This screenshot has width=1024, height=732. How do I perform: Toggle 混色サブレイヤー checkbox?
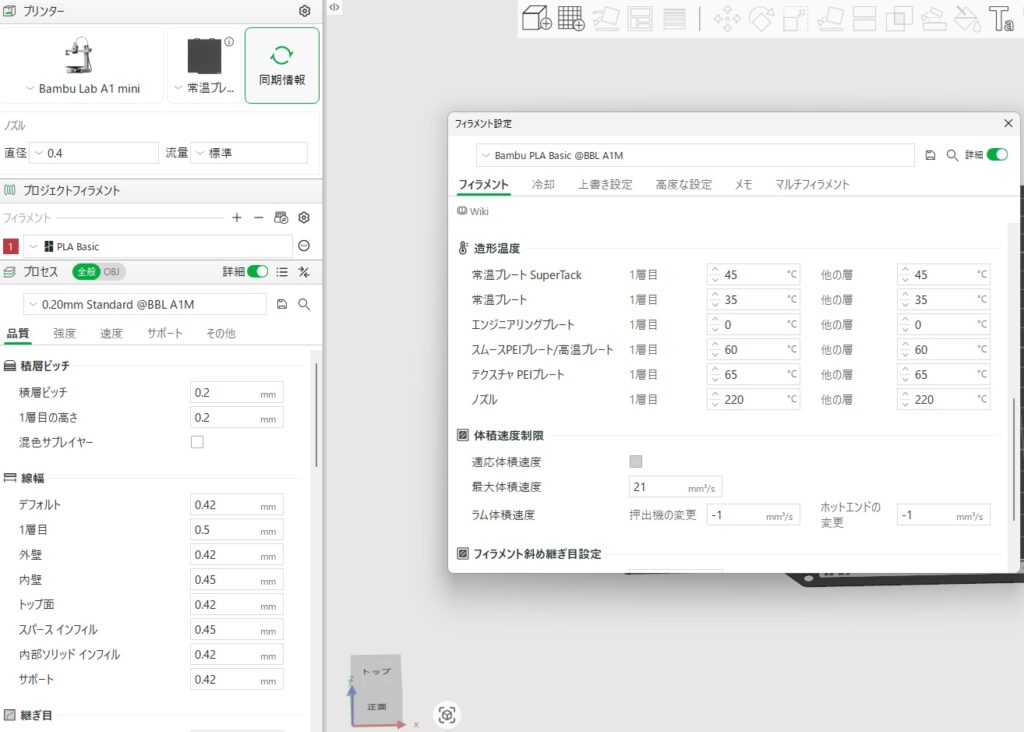click(x=197, y=442)
